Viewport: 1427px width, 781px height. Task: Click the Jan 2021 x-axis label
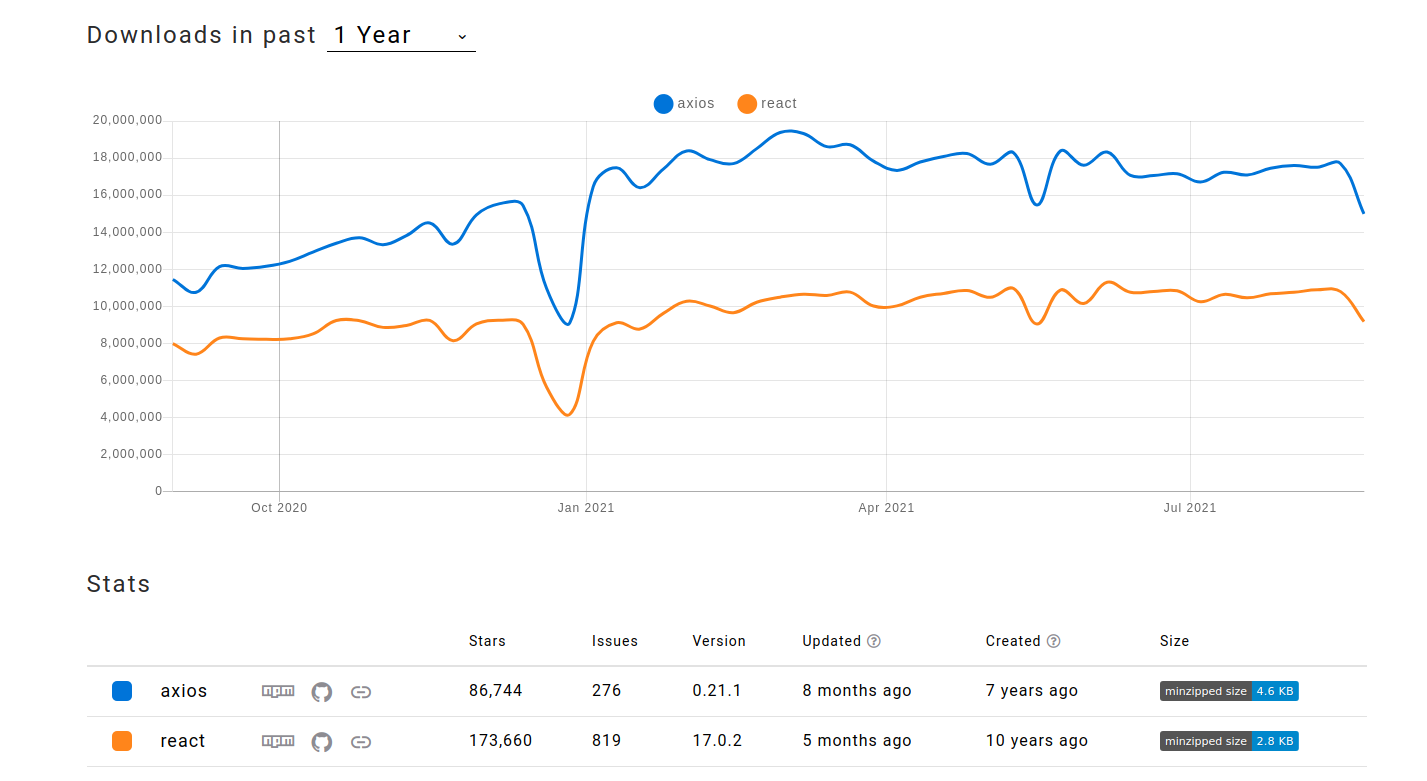[x=586, y=508]
